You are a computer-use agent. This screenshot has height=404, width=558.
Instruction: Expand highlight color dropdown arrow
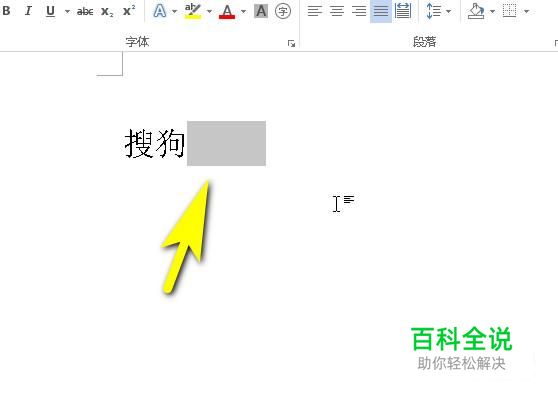pos(209,11)
